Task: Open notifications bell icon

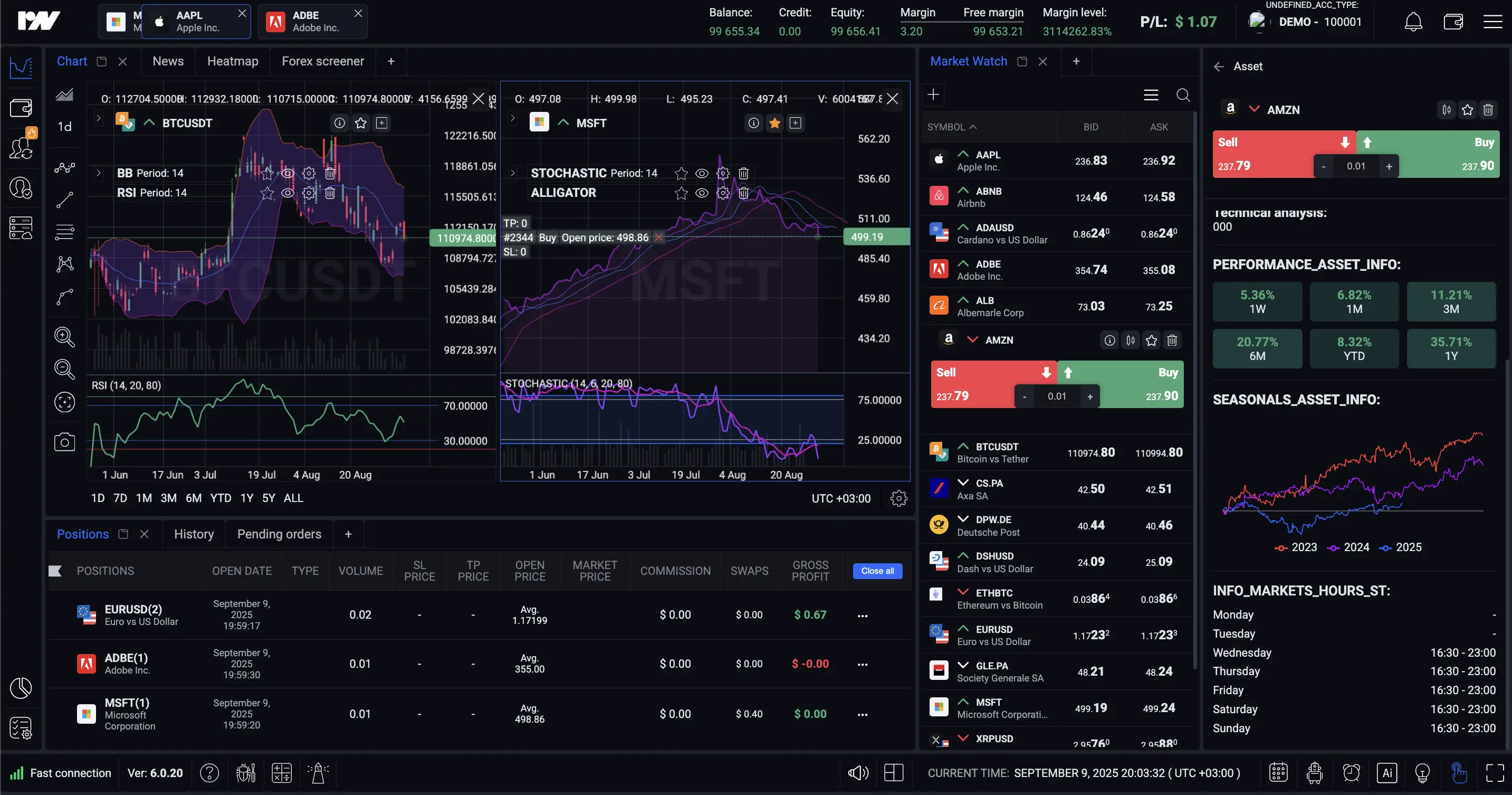Action: coord(1413,22)
